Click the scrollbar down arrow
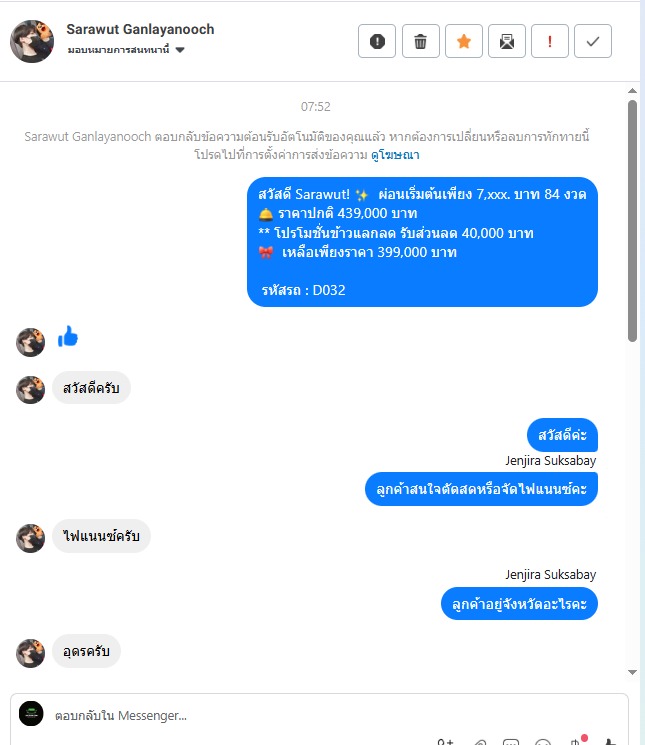Image resolution: width=645 pixels, height=745 pixels. (632, 672)
